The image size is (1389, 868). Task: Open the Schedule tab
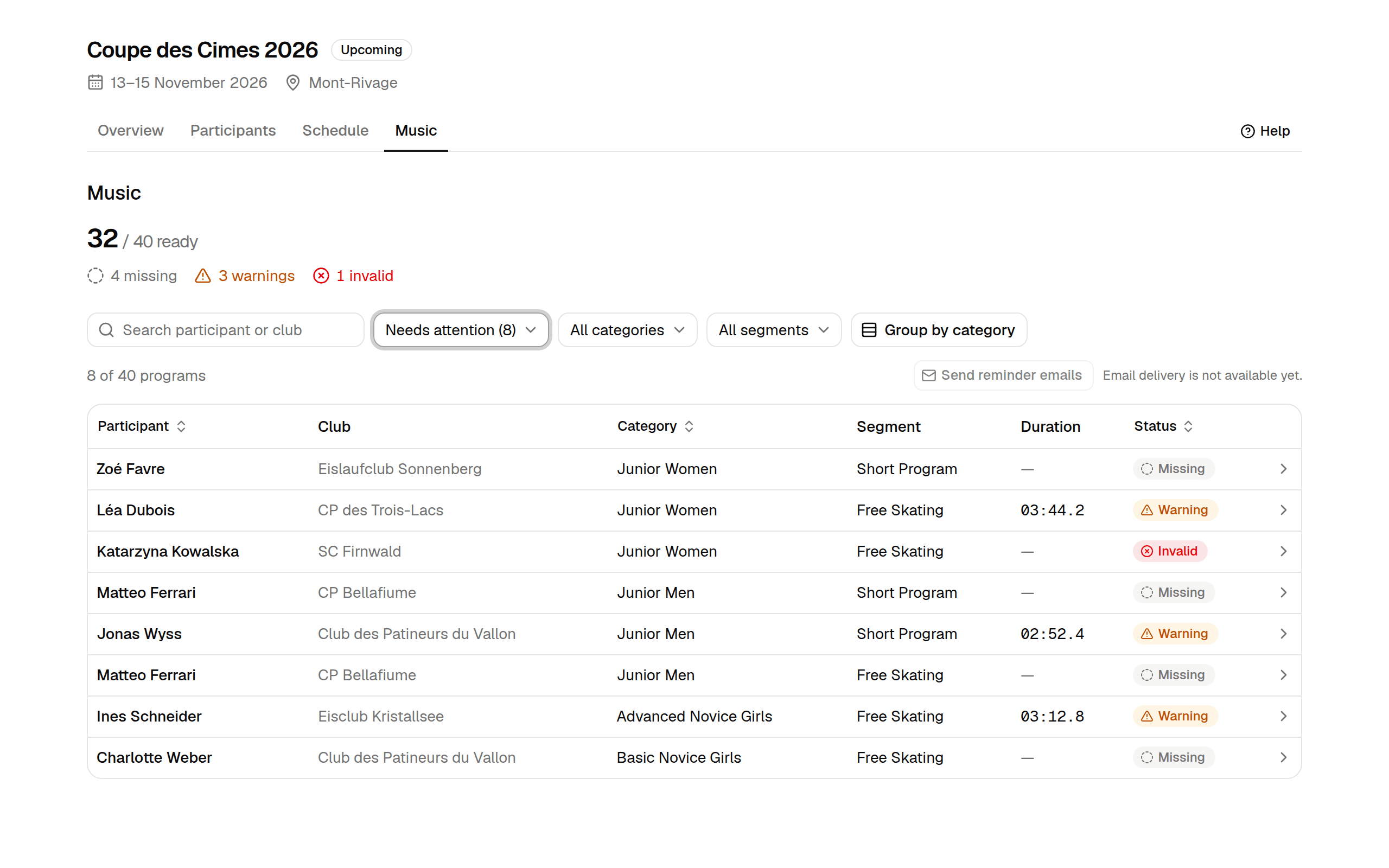[335, 131]
